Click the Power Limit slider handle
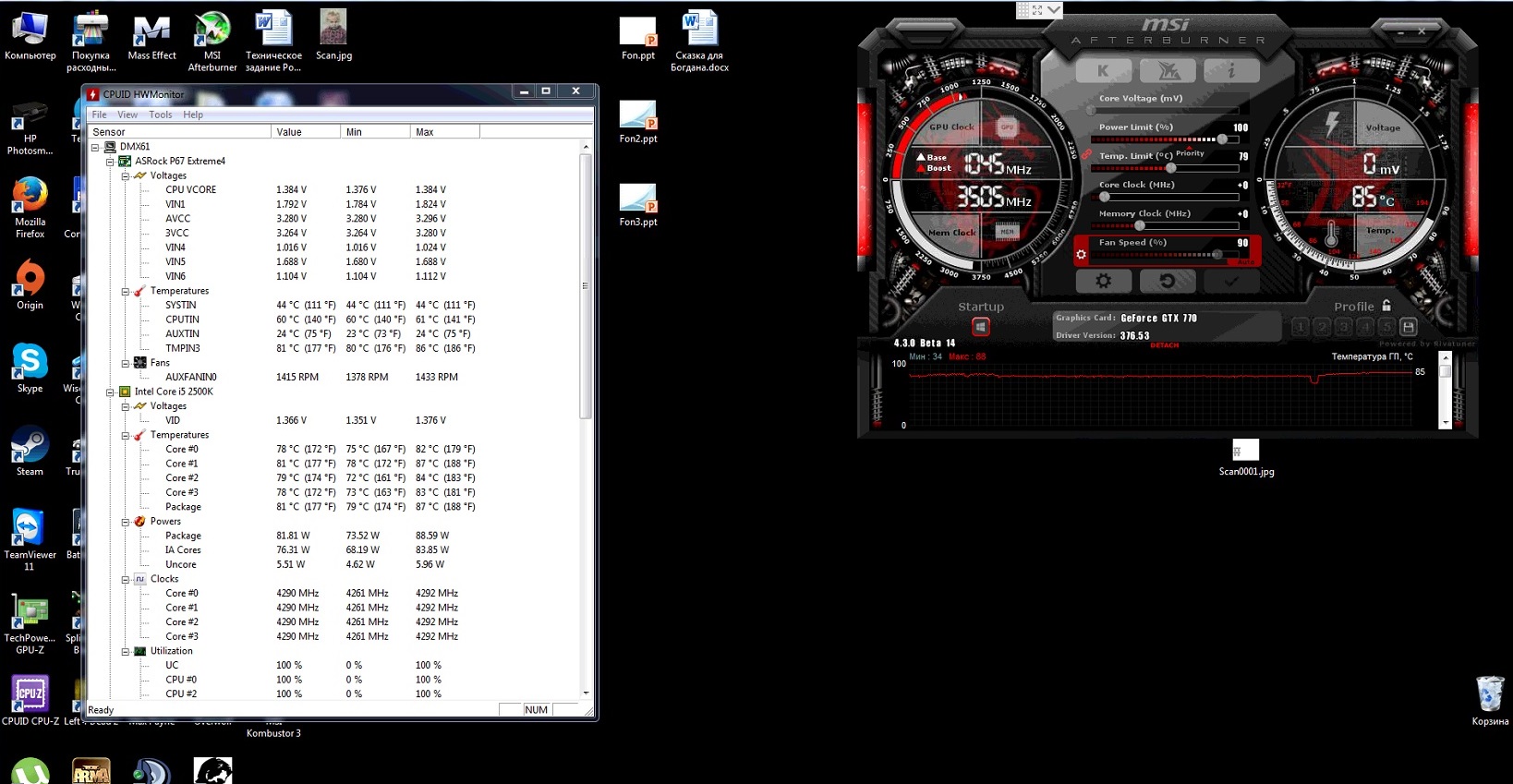 (1222, 139)
